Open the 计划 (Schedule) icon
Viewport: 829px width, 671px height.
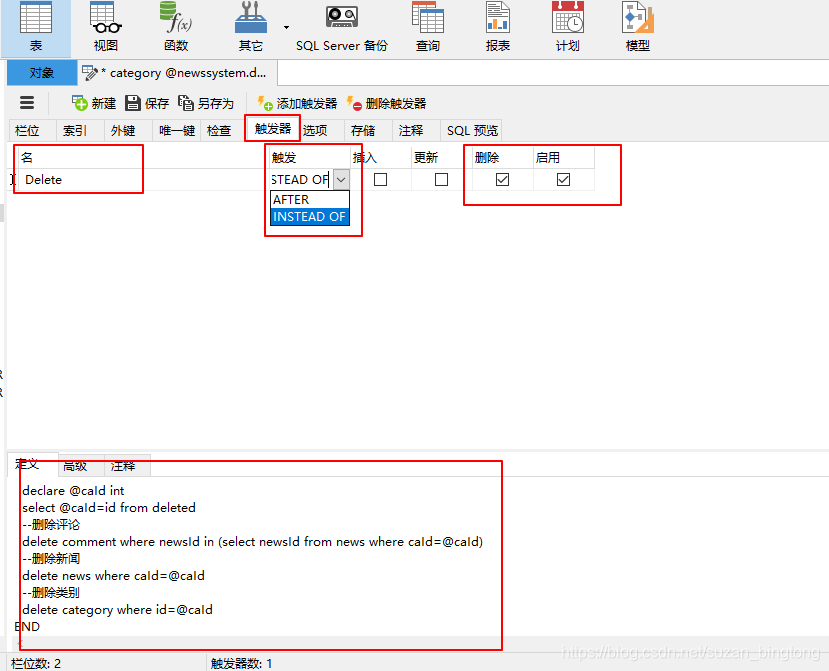[567, 27]
